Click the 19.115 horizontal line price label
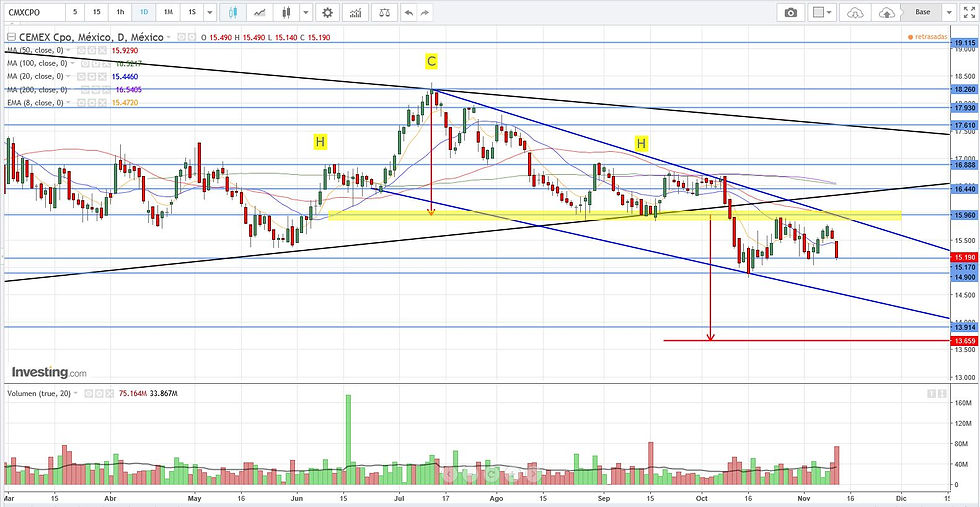 963,43
